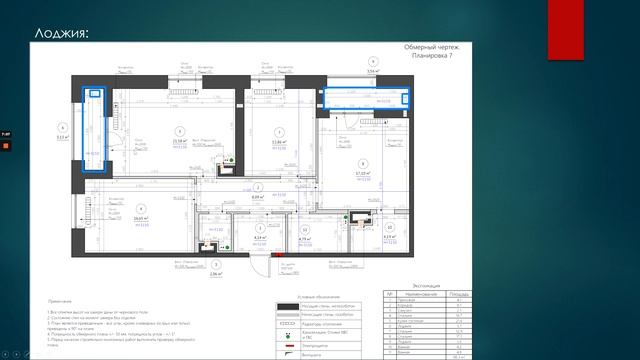The width and height of the screenshot is (640, 360).
Task: Click room number 3 circle below entrance door
Action: (x=216, y=265)
